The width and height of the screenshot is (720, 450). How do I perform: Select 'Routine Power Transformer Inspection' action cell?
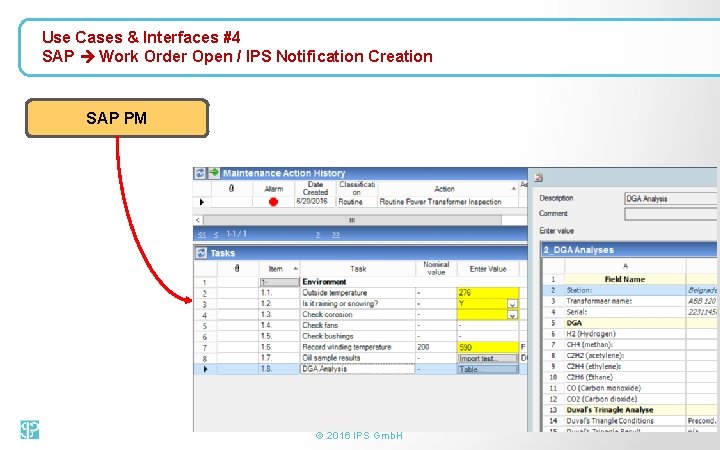(x=448, y=202)
